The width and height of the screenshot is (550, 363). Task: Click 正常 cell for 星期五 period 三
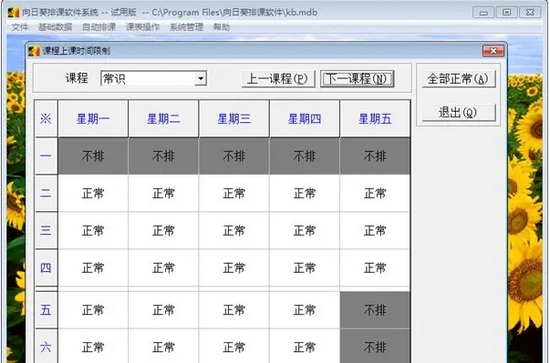(x=375, y=230)
